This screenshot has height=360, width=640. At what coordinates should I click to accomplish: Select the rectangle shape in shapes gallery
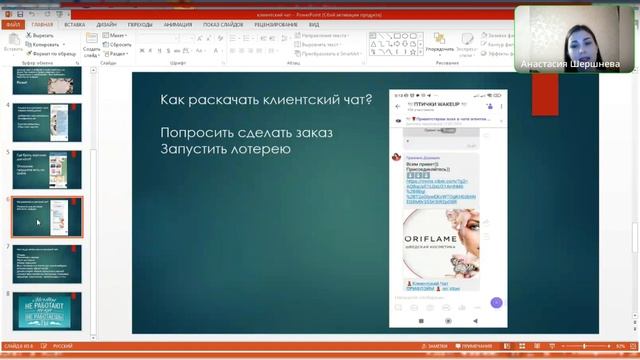397,36
